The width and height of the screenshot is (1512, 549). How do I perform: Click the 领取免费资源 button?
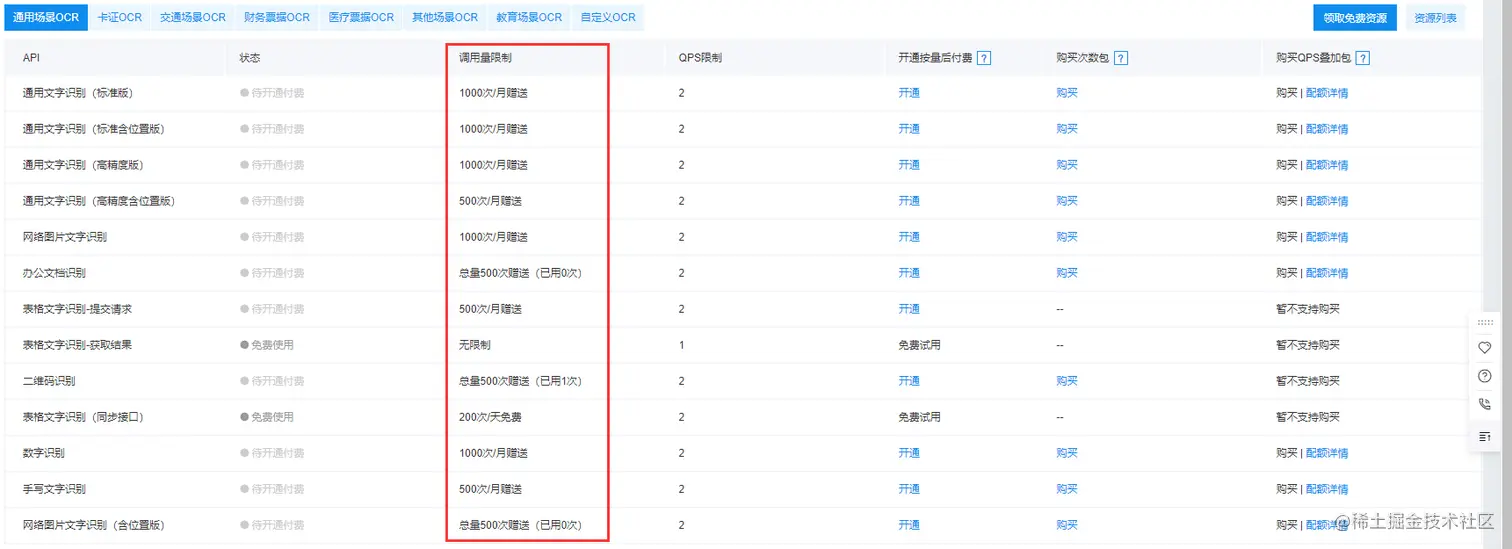click(x=1355, y=18)
